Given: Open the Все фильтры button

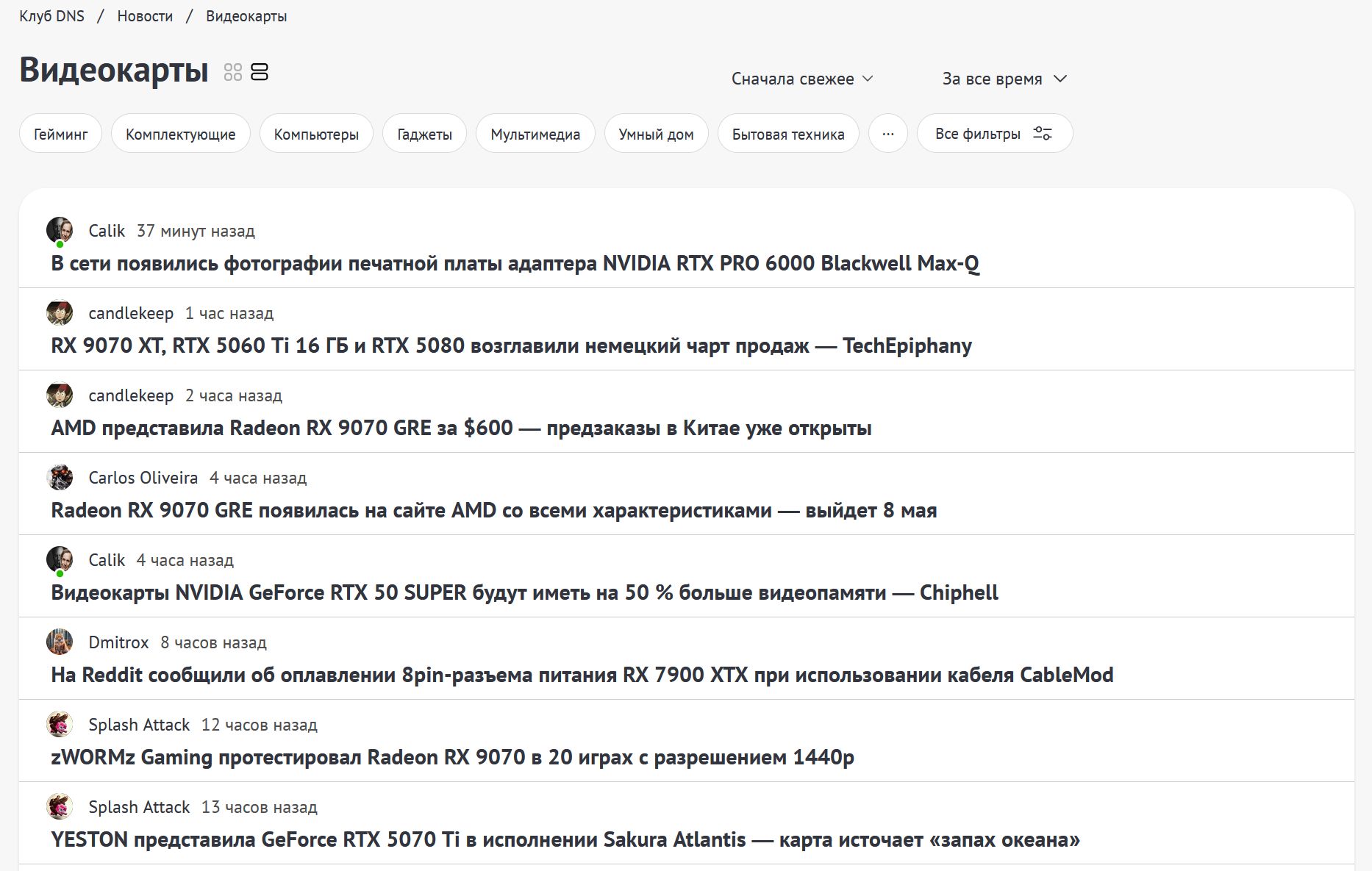Looking at the screenshot, I should point(995,134).
